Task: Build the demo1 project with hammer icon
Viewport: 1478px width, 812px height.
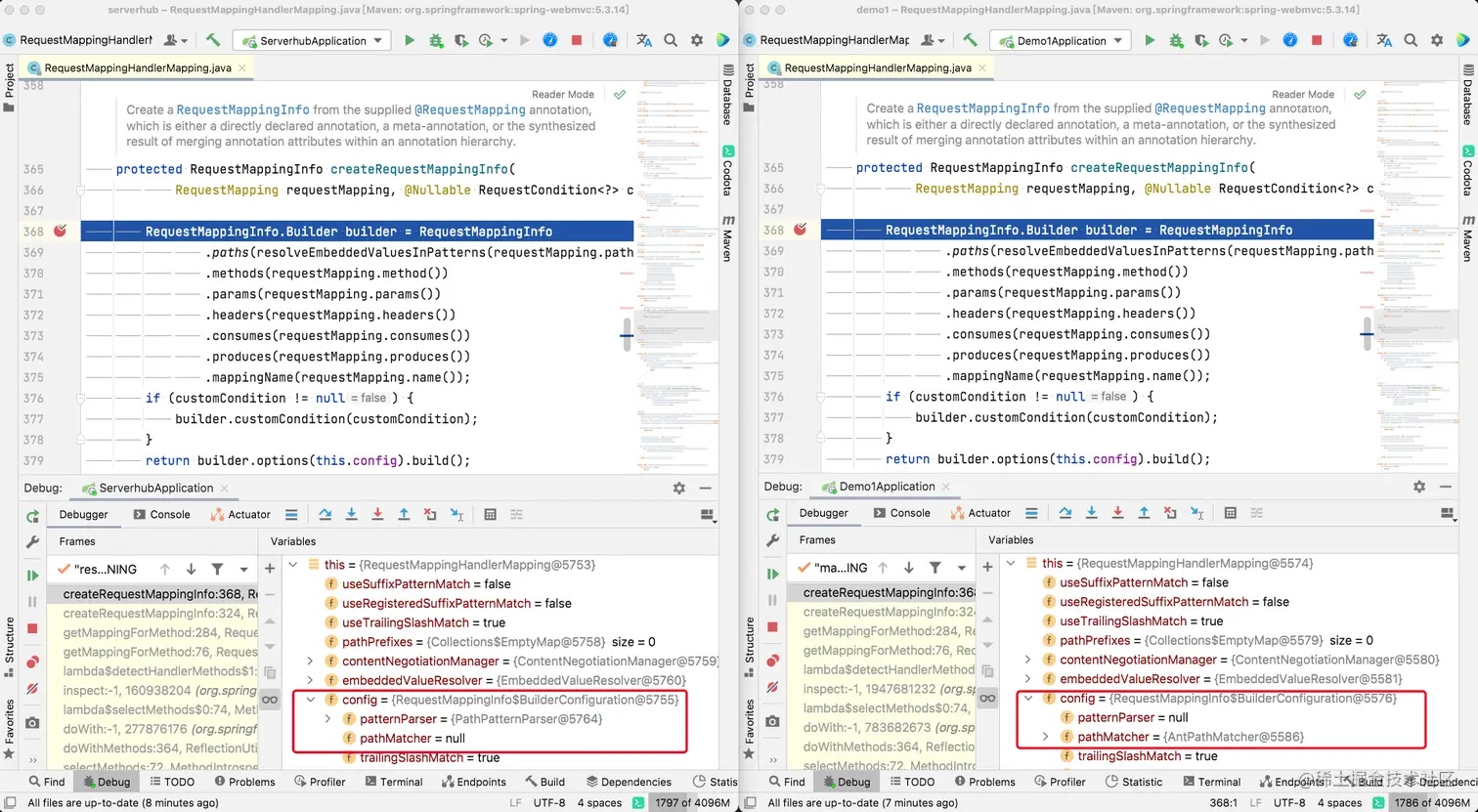Action: click(x=970, y=40)
